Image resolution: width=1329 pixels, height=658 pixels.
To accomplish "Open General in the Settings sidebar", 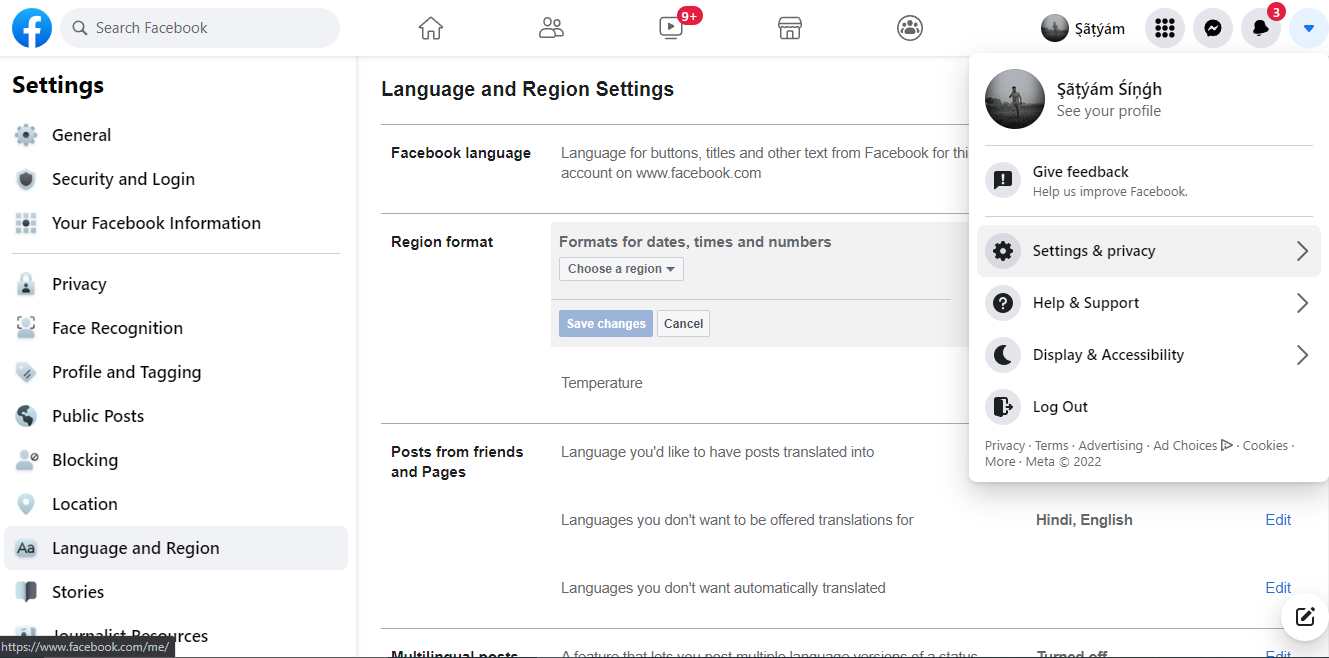I will tap(176, 135).
